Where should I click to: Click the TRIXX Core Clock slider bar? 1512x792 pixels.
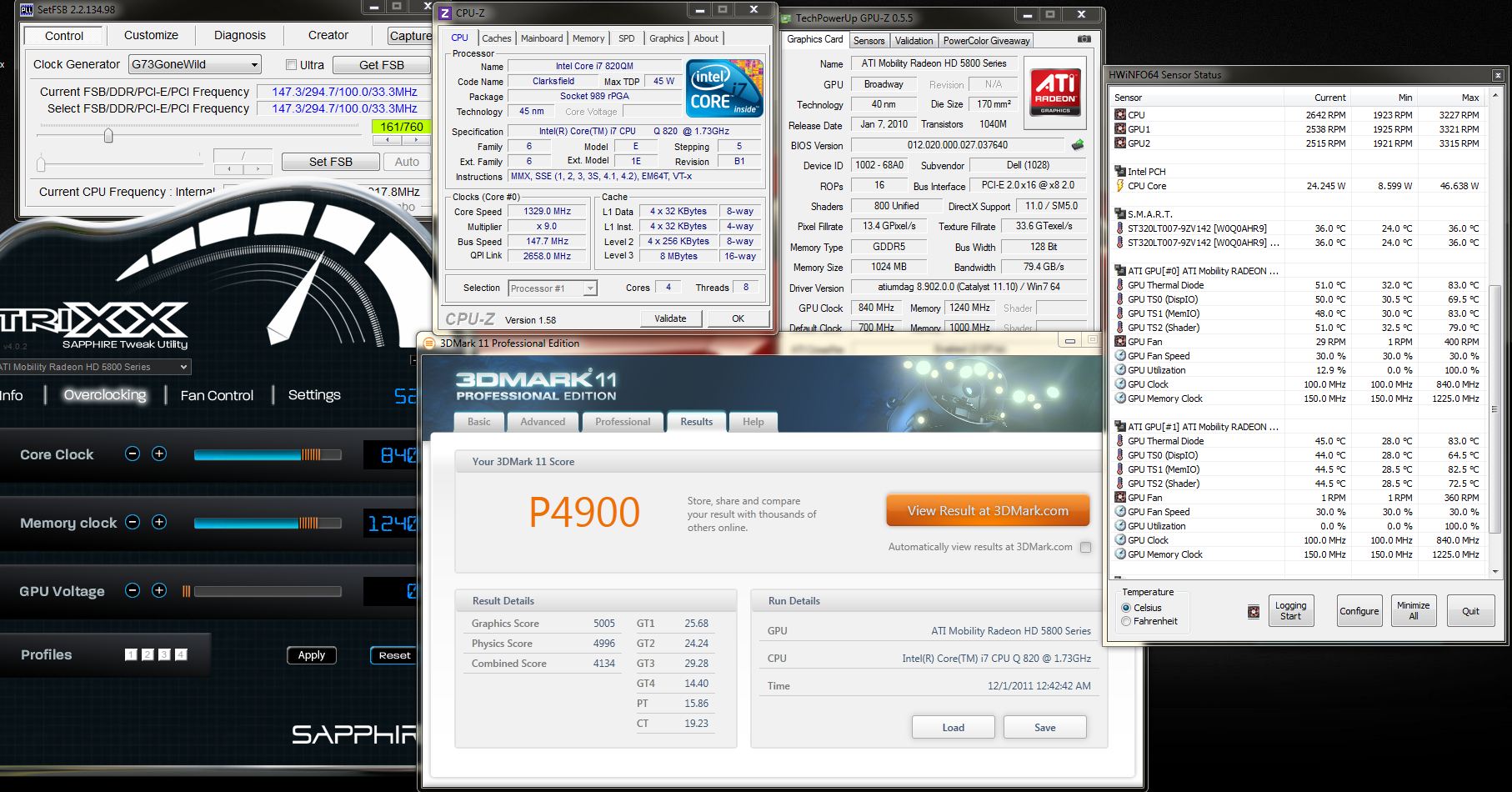click(x=268, y=454)
